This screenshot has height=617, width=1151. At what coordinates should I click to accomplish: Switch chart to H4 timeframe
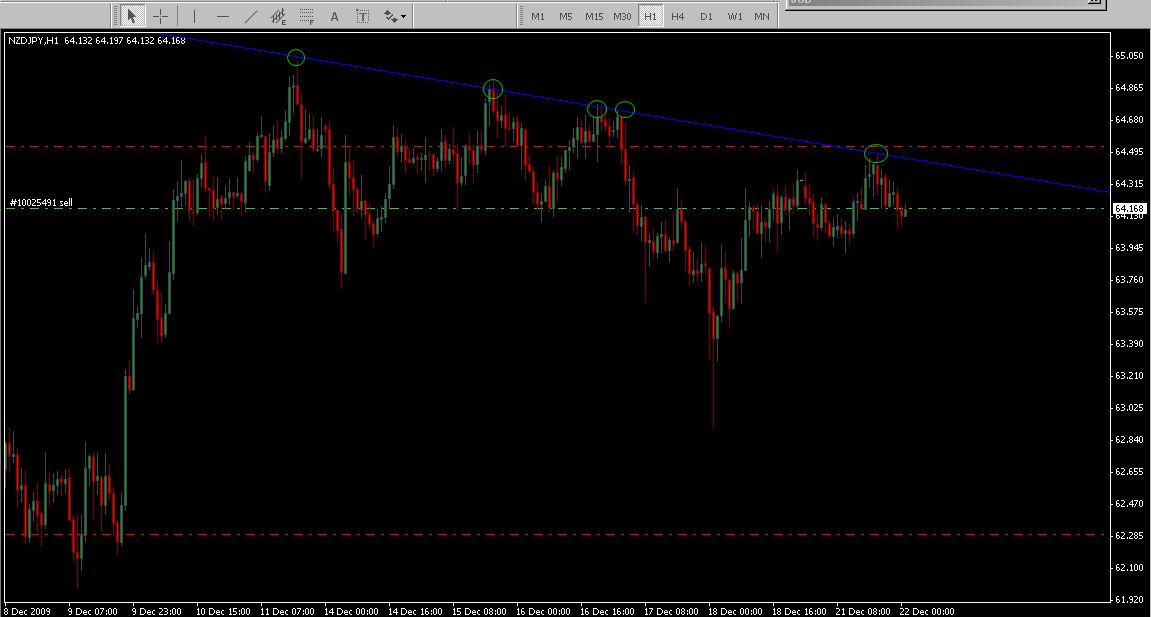point(678,16)
